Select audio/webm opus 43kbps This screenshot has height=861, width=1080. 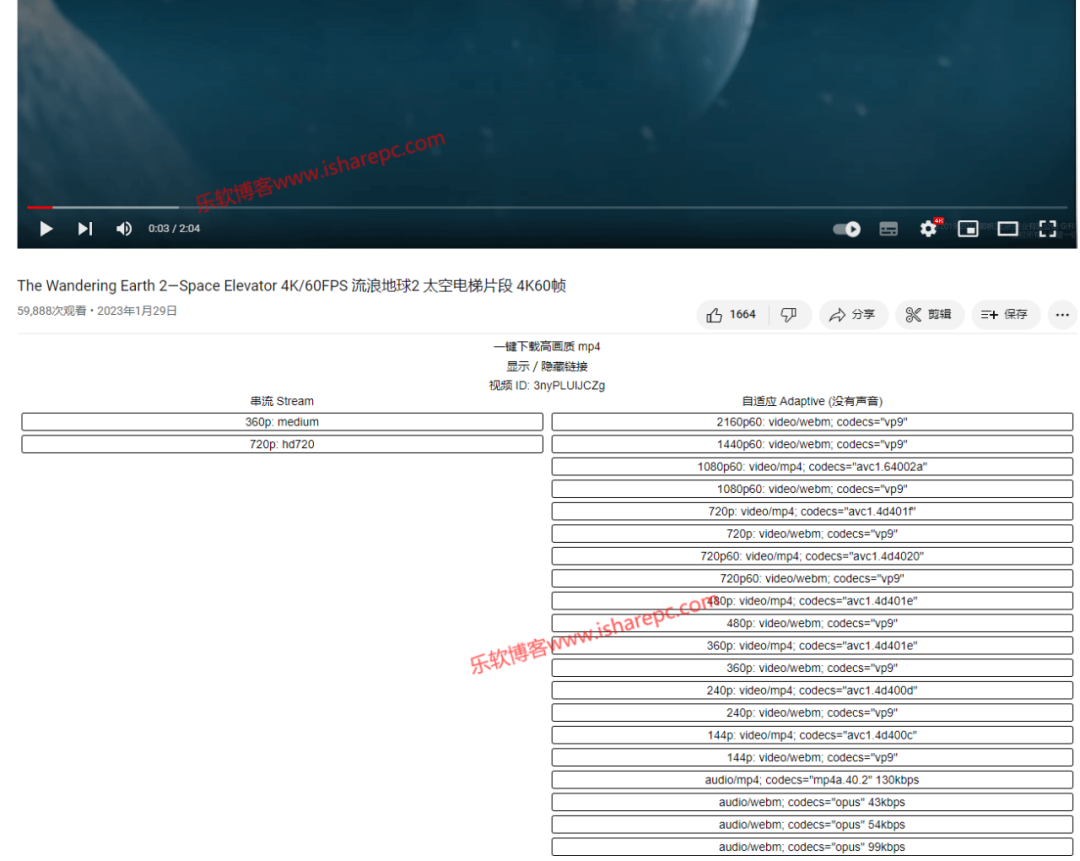point(812,802)
